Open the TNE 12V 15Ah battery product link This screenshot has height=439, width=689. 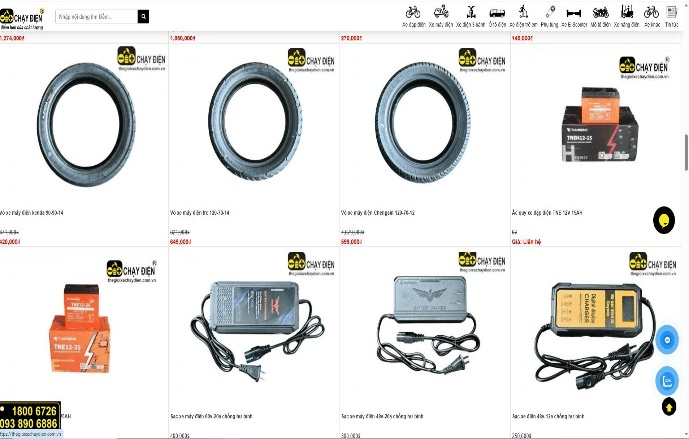point(547,213)
